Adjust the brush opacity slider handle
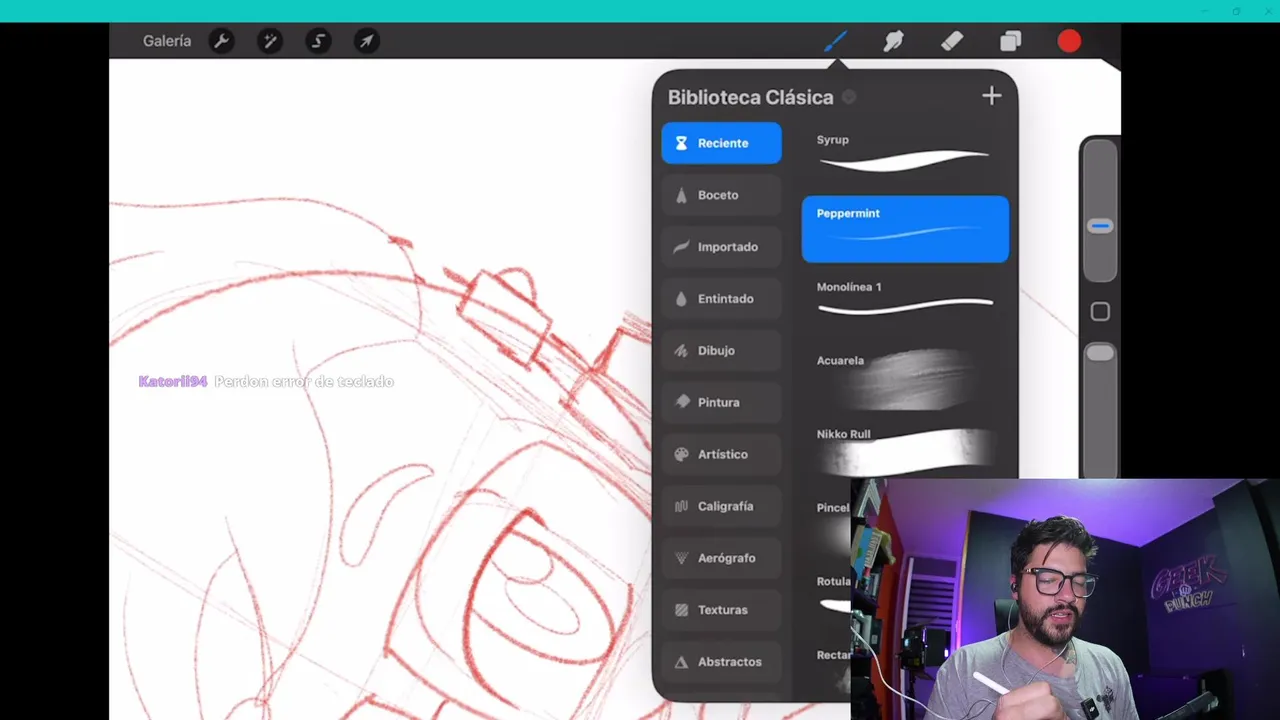Screen dimensions: 1280x720 point(1100,353)
